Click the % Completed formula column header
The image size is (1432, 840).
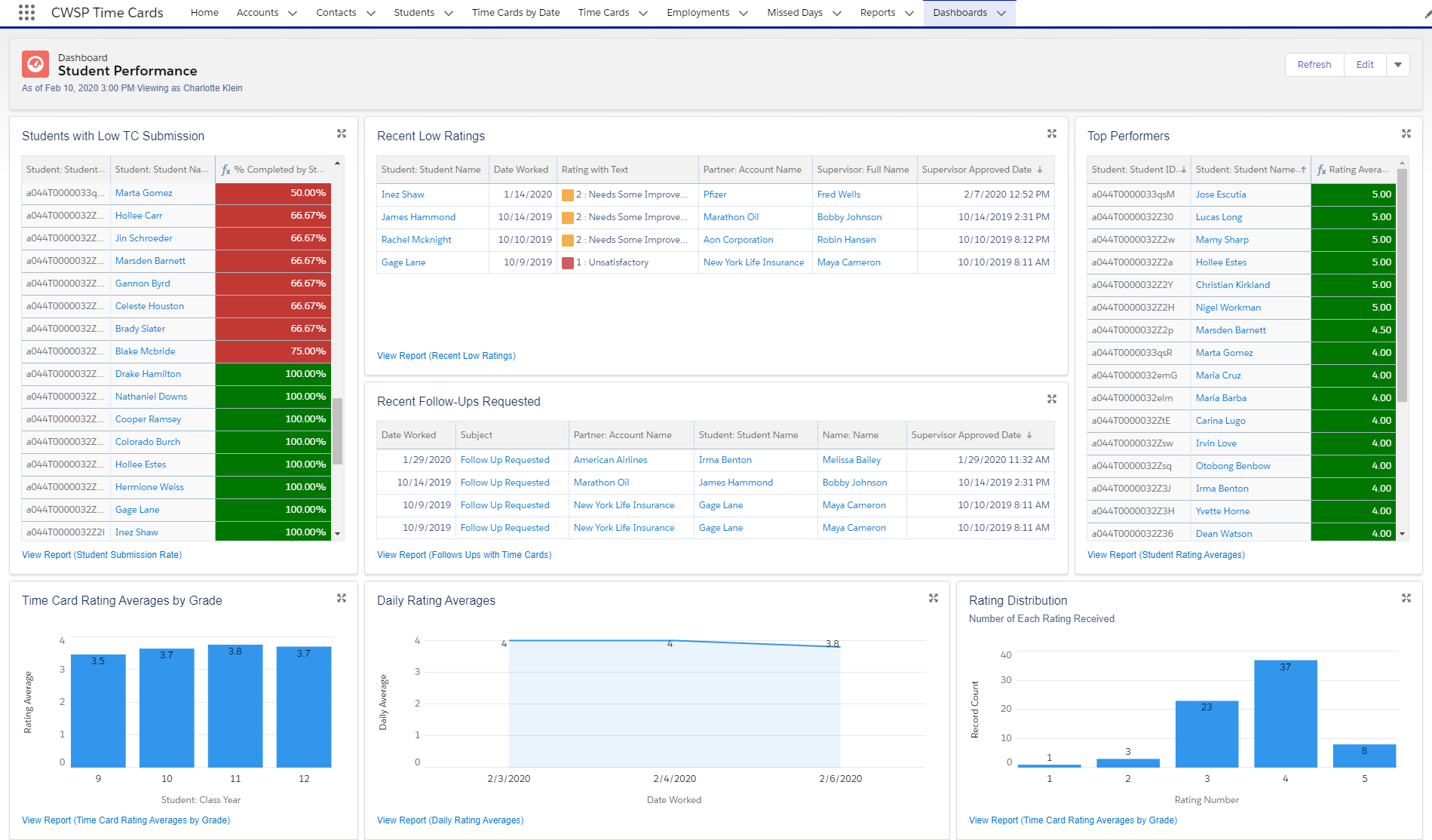pyautogui.click(x=273, y=170)
